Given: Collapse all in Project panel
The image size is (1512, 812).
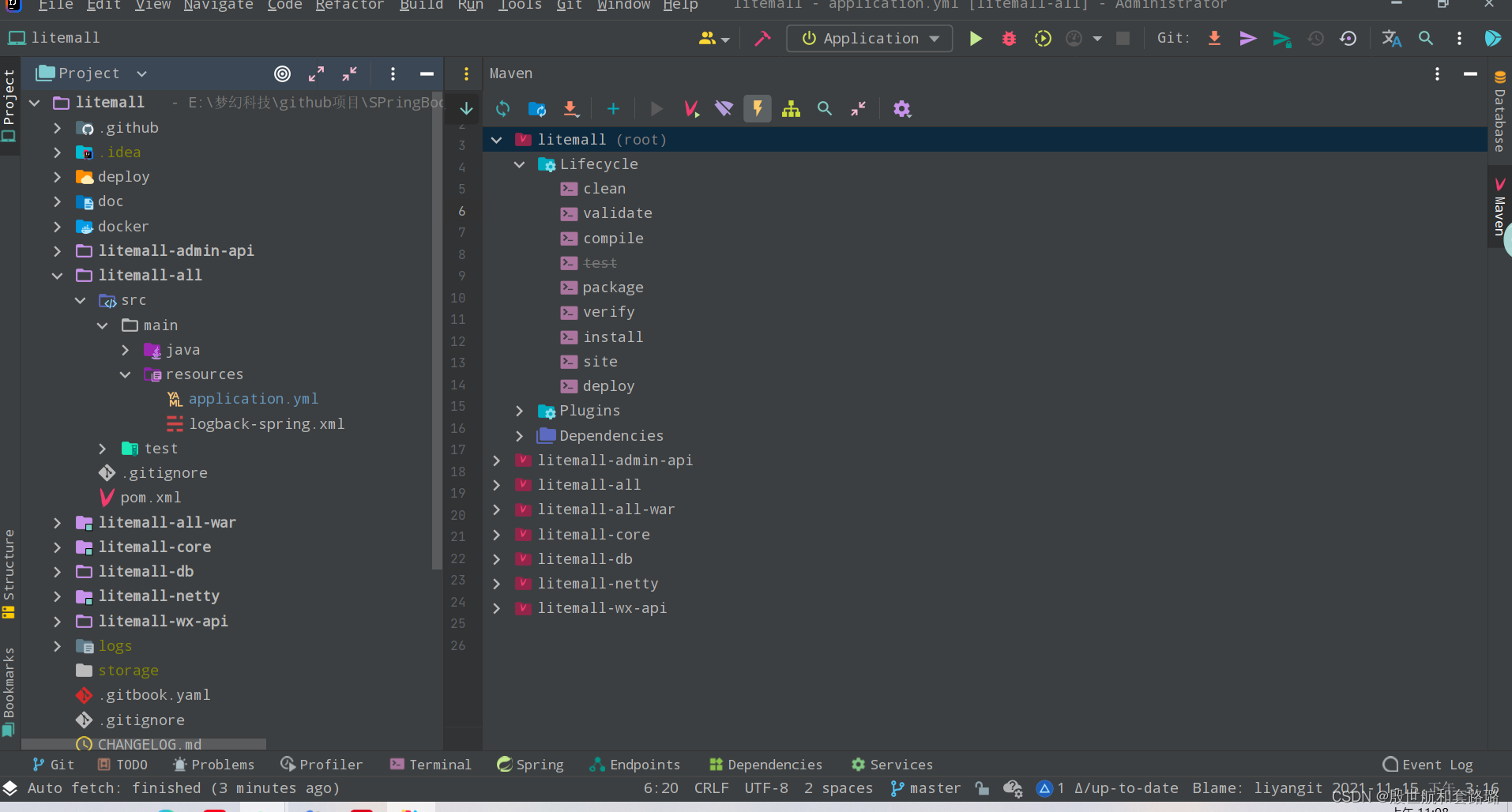Looking at the screenshot, I should pos(349,73).
